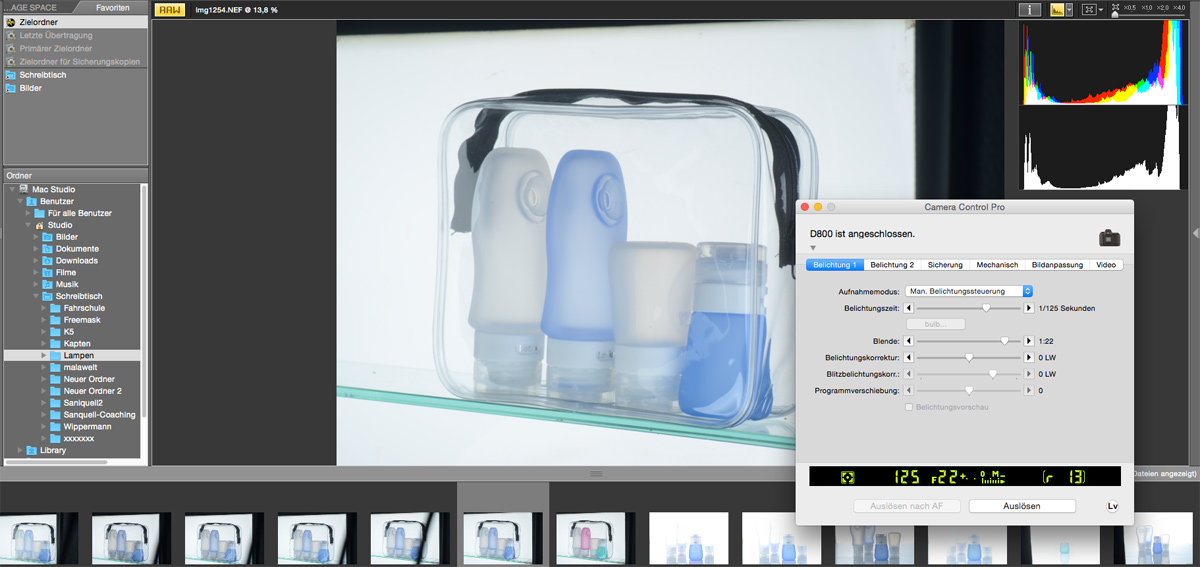This screenshot has height=567, width=1200.
Task: Click the Belichtungskorrektur slider handle
Action: (969, 357)
